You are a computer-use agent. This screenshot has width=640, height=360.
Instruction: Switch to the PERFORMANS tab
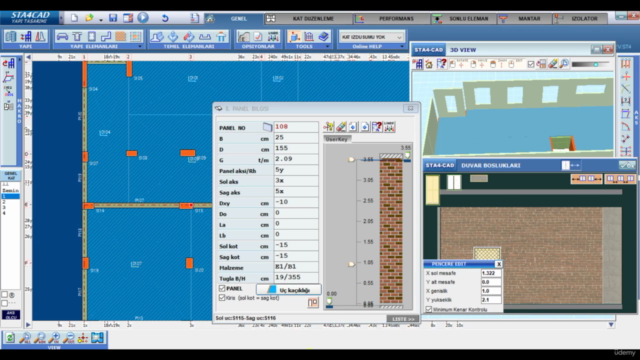point(391,19)
